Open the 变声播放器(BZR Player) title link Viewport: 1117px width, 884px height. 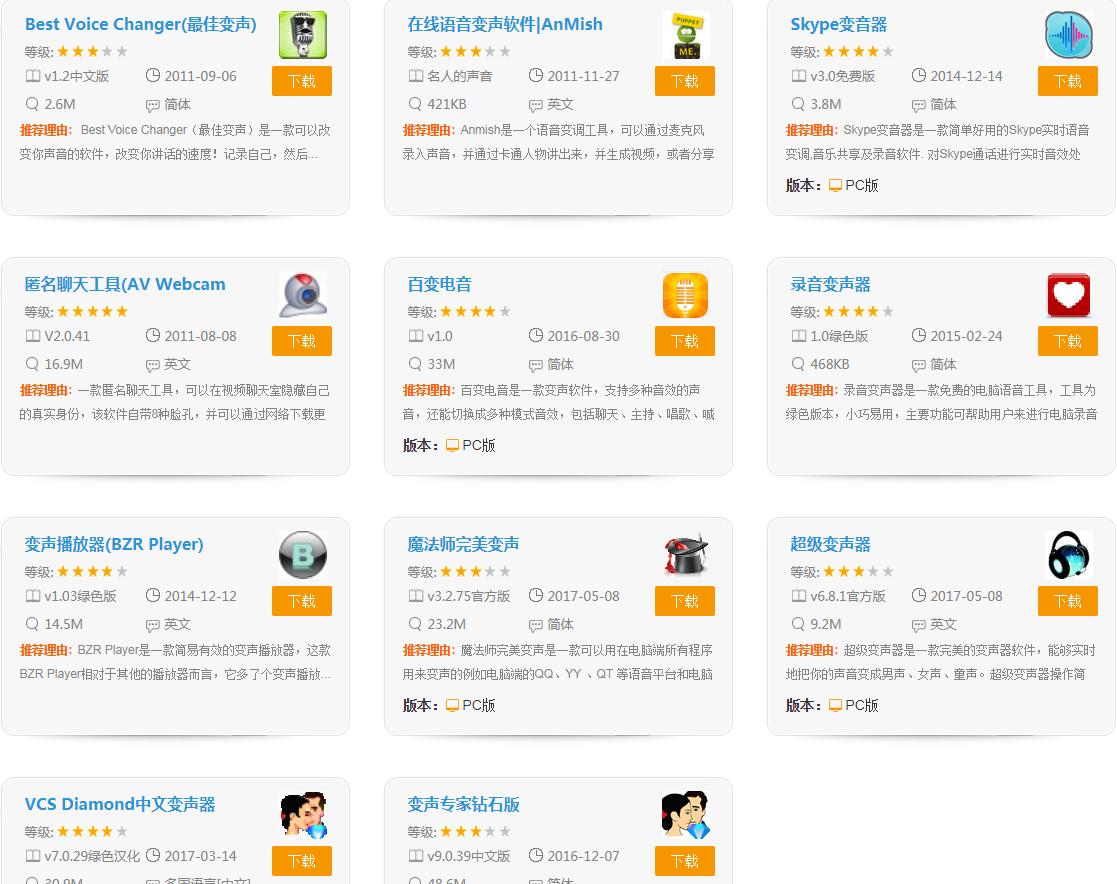click(x=114, y=544)
